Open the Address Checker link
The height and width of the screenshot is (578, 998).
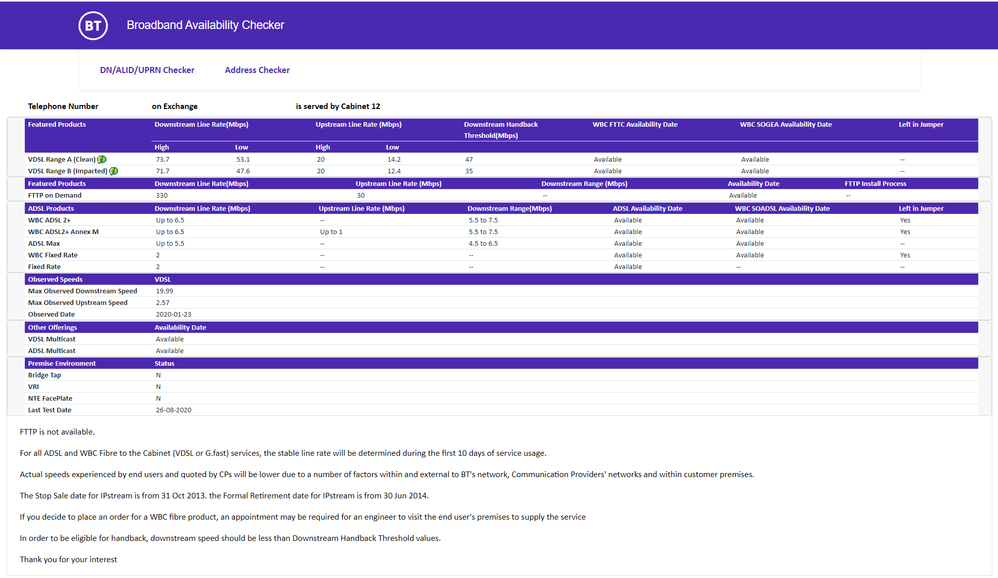[257, 70]
